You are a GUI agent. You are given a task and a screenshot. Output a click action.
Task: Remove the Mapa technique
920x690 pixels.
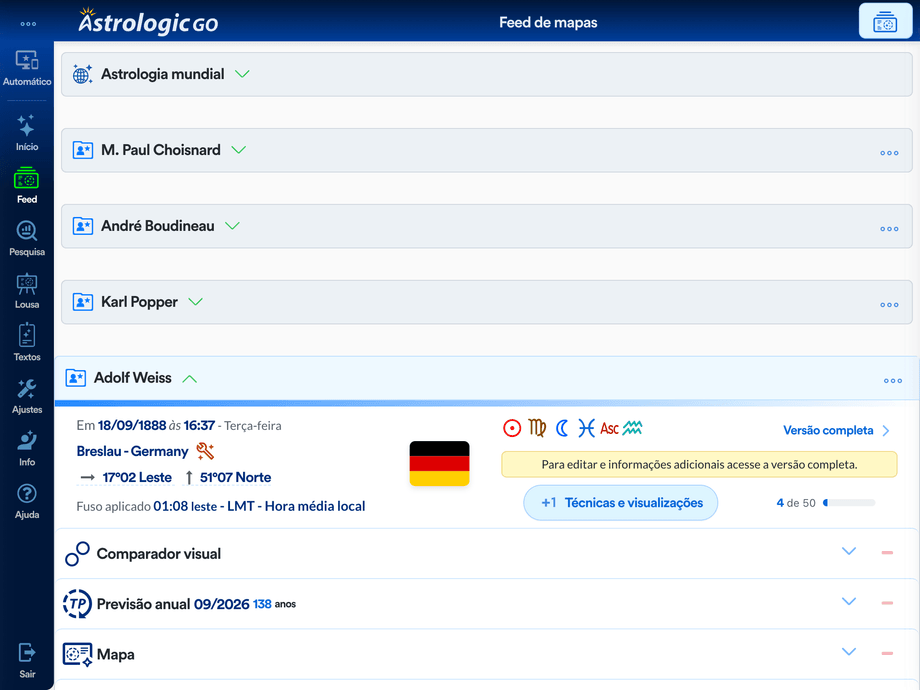[x=887, y=653]
